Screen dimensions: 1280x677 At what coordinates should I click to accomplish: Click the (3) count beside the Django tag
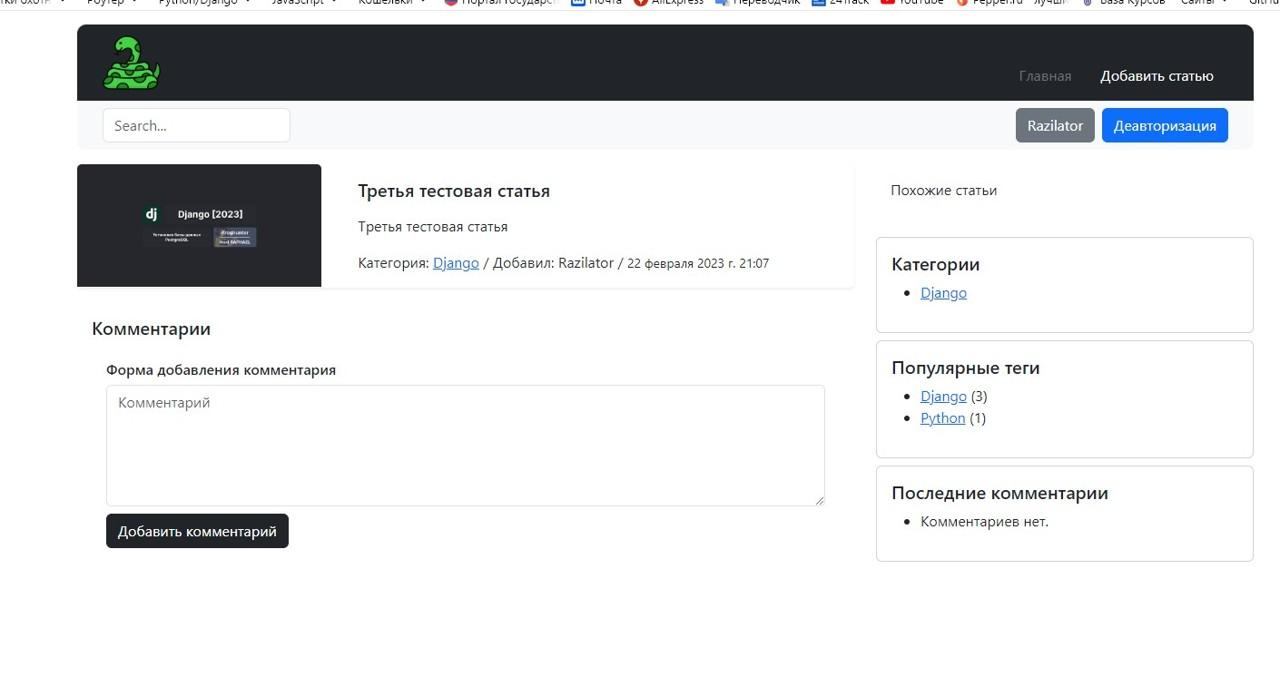pyautogui.click(x=979, y=397)
